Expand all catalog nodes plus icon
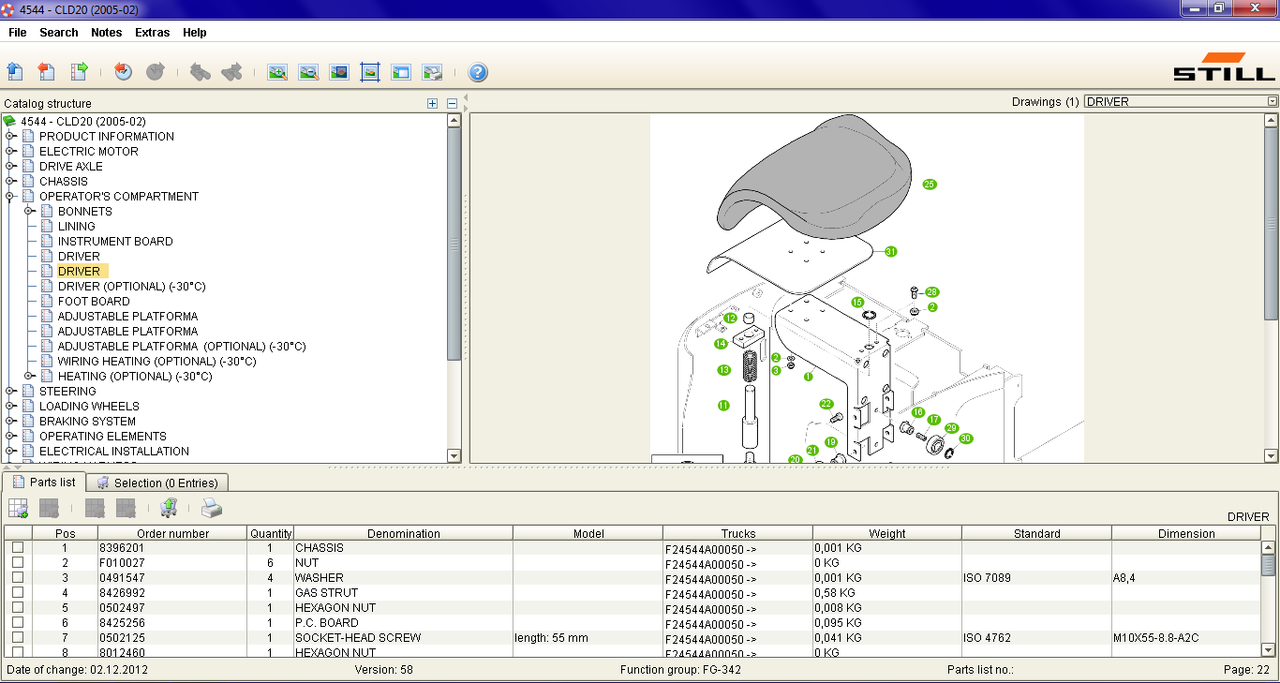The height and width of the screenshot is (683, 1280). 432,103
